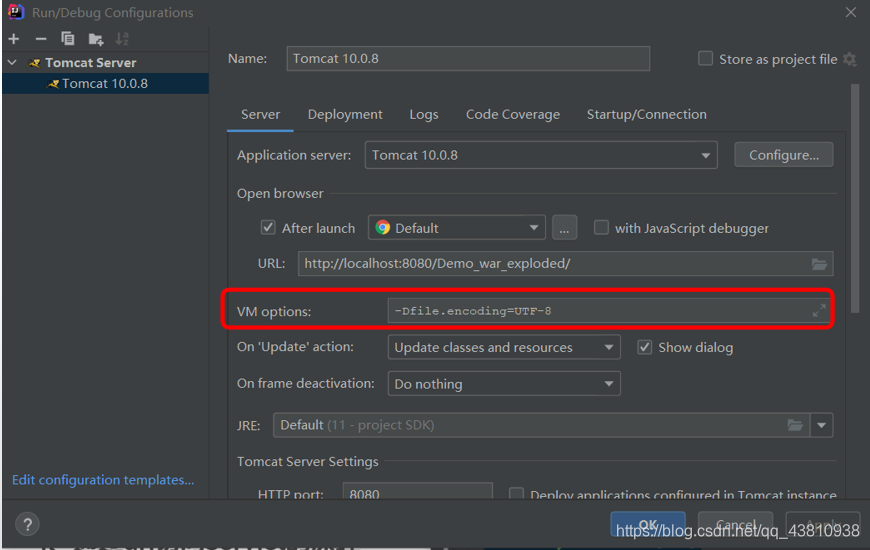Click the HTTP port field

[x=417, y=492]
